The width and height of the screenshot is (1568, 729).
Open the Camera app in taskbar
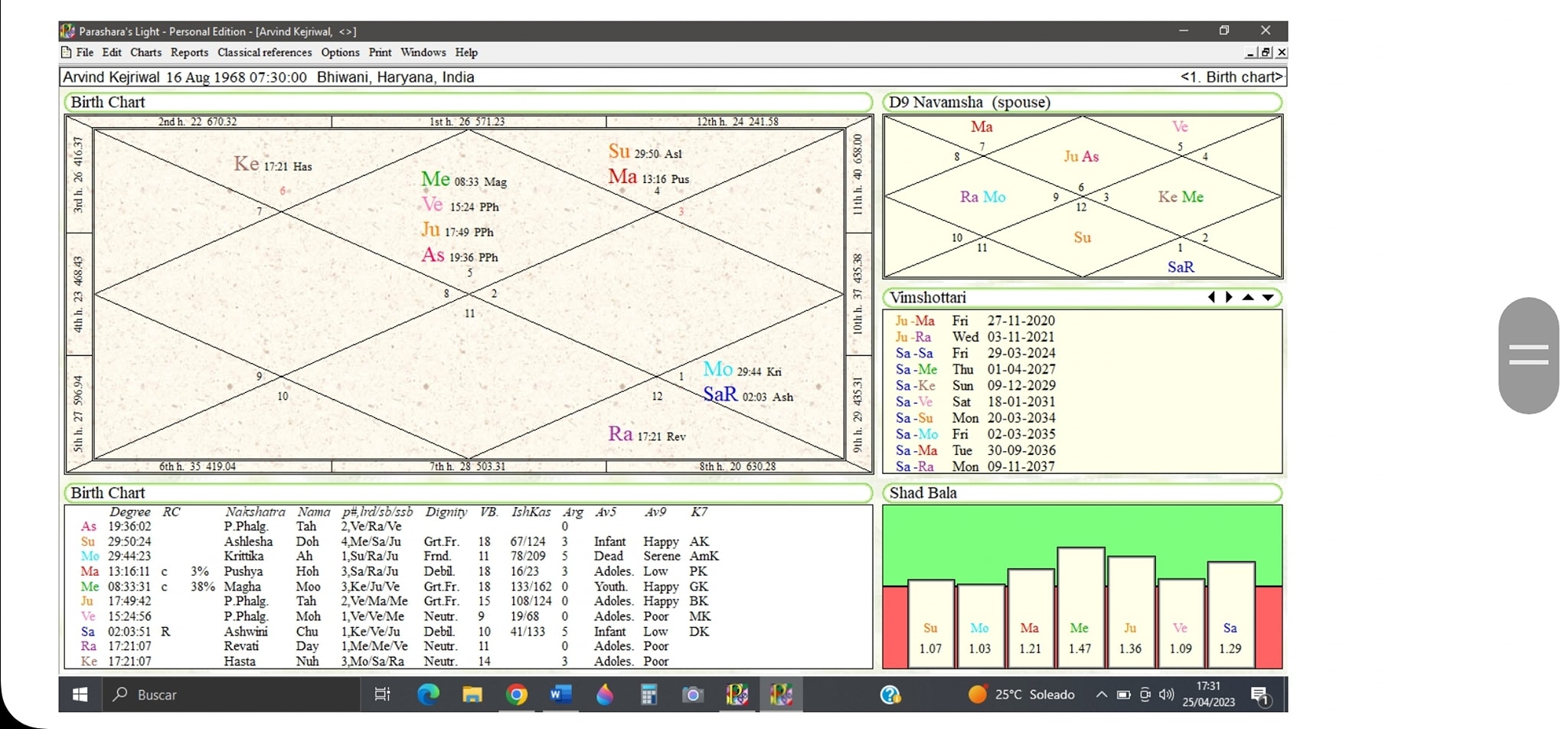(x=693, y=695)
